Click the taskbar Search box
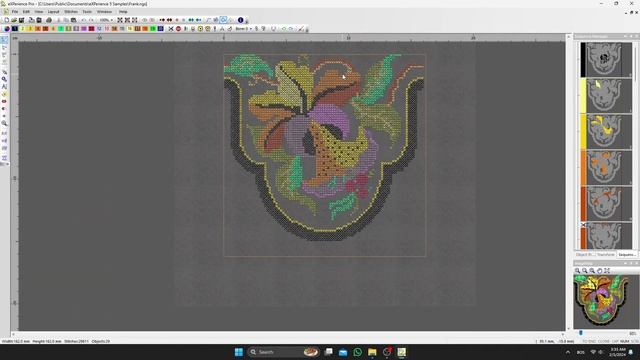This screenshot has height=360, width=640. [283, 352]
